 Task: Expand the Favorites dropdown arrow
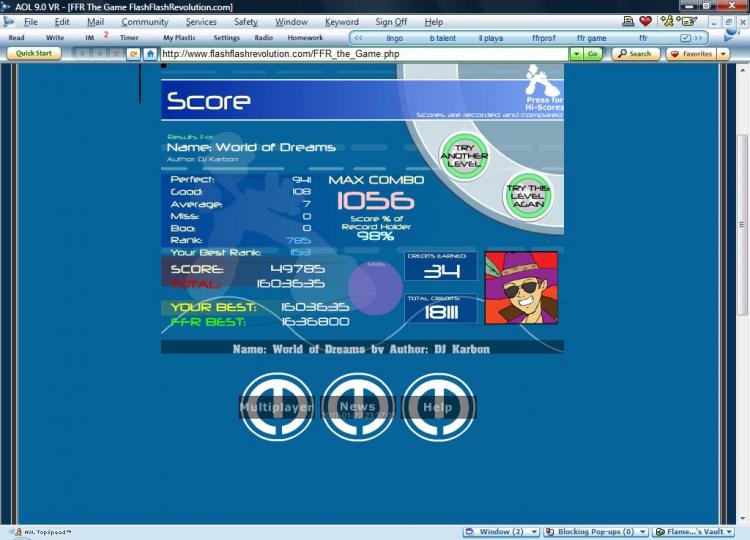723,54
